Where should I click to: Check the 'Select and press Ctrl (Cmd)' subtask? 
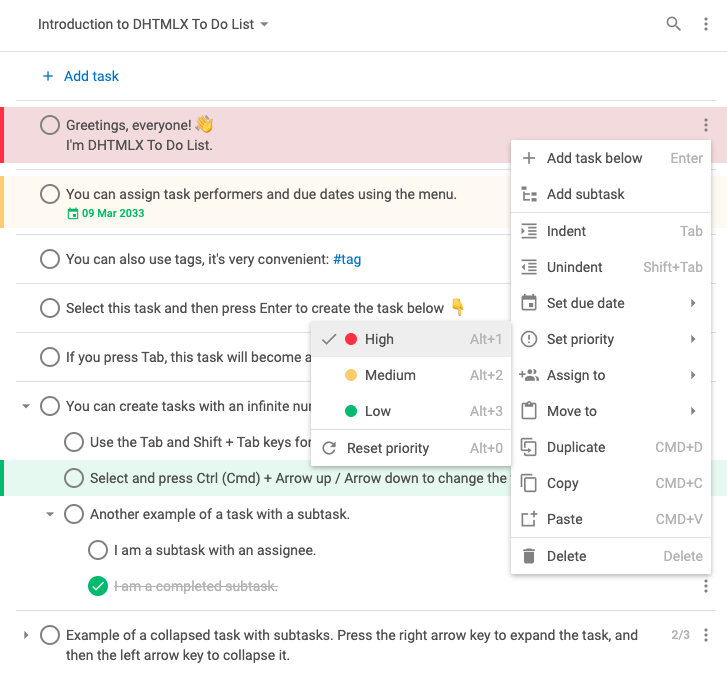(x=74, y=478)
